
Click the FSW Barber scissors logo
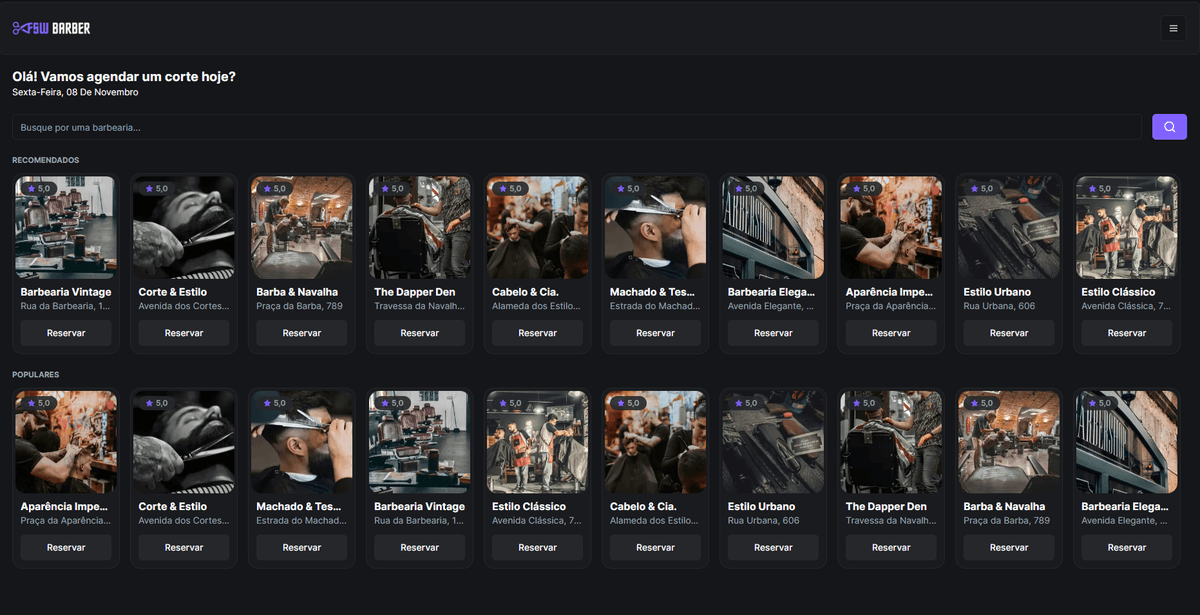[51, 28]
